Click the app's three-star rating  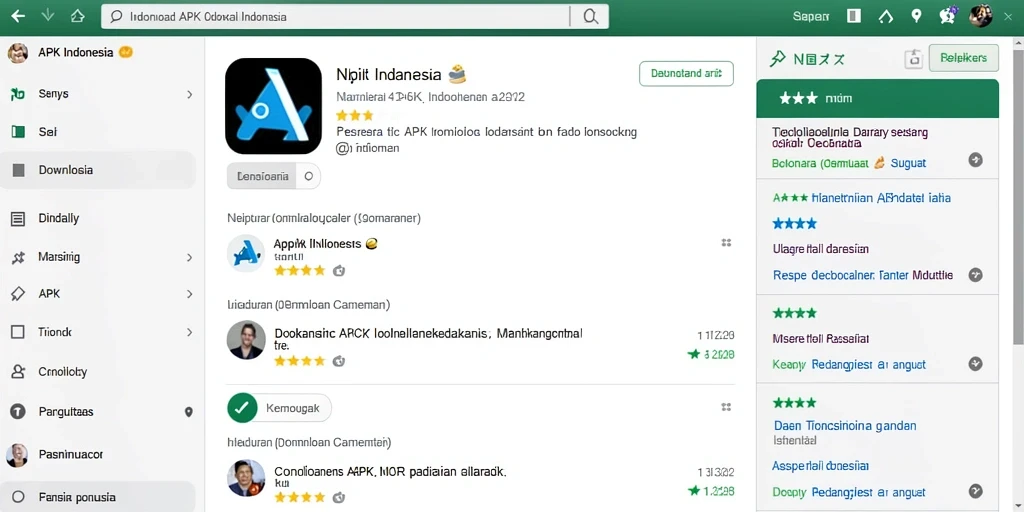pyautogui.click(x=354, y=116)
